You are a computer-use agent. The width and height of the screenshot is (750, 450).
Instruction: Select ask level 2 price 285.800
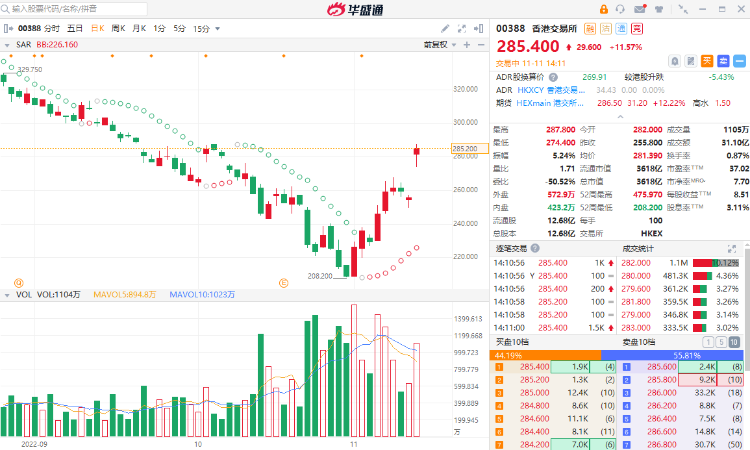point(662,380)
